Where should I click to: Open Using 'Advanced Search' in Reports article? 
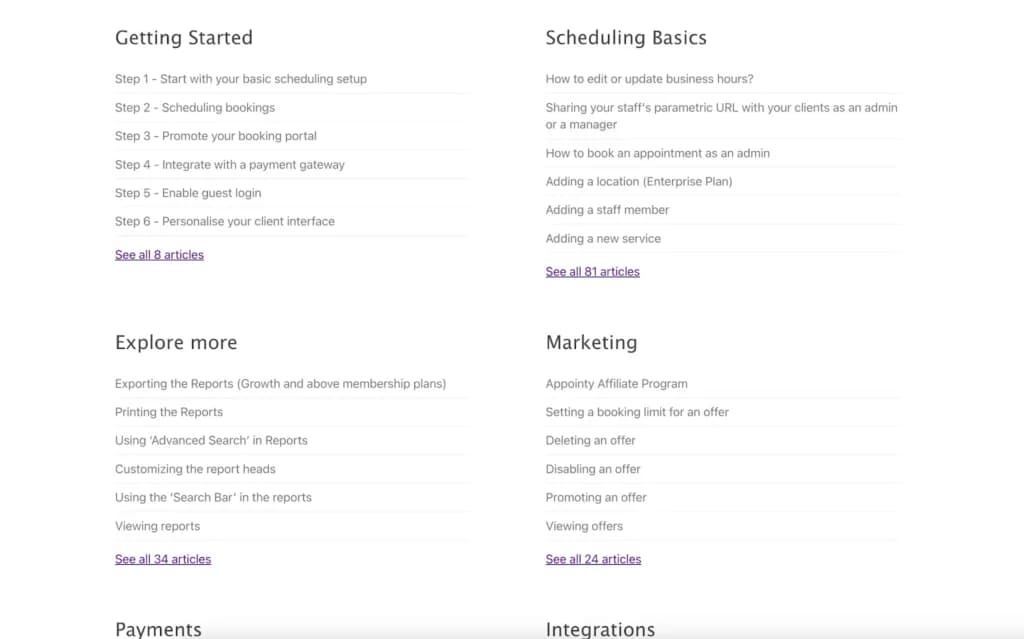[211, 440]
